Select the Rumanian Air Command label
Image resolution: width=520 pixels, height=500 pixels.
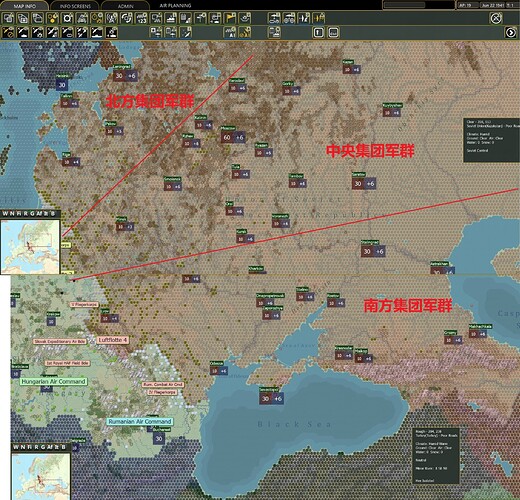click(x=140, y=421)
